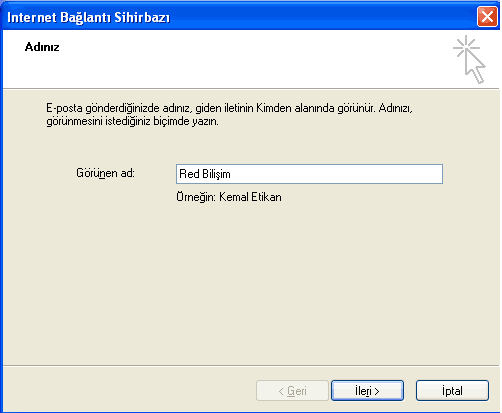Click the görünmesini istediğiniz biçimde yazın line
Viewport: 502px width, 413px height.
132,121
